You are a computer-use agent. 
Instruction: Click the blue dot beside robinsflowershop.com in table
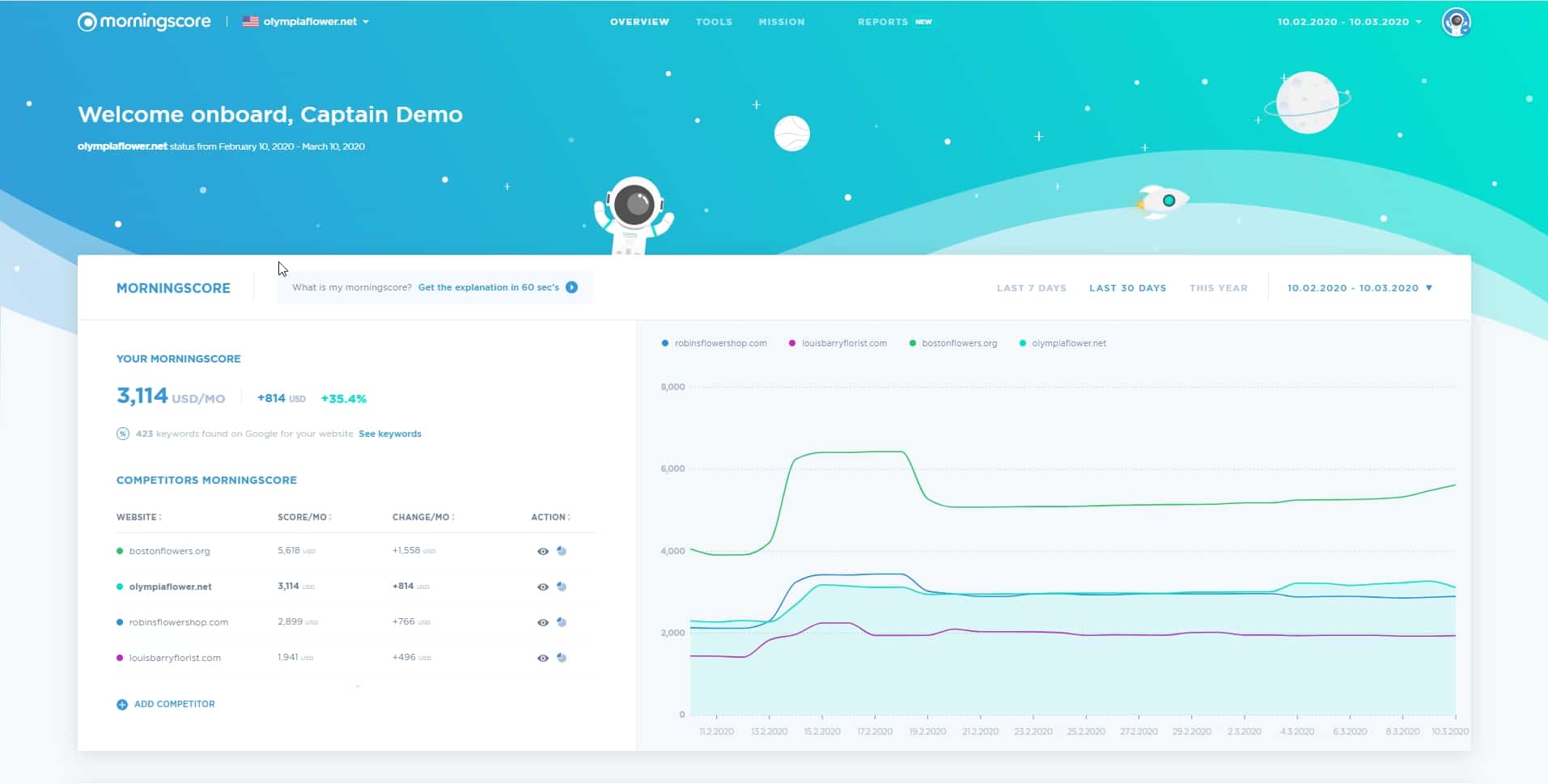point(120,622)
